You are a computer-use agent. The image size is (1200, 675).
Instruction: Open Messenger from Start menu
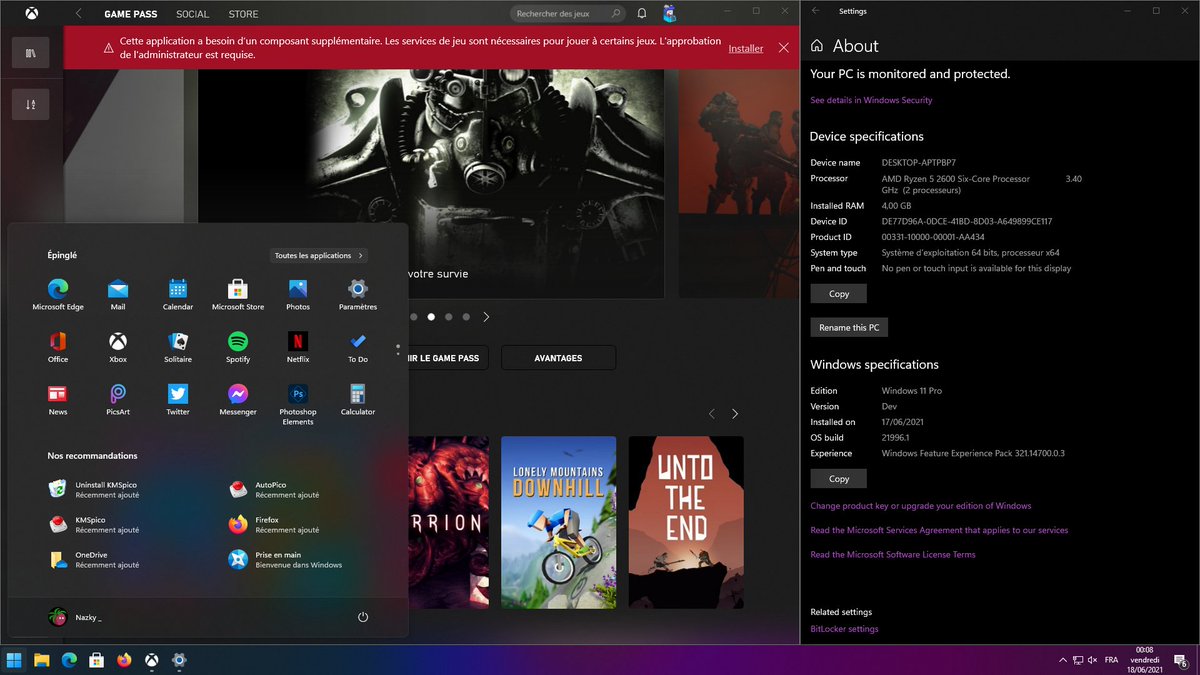point(238,400)
